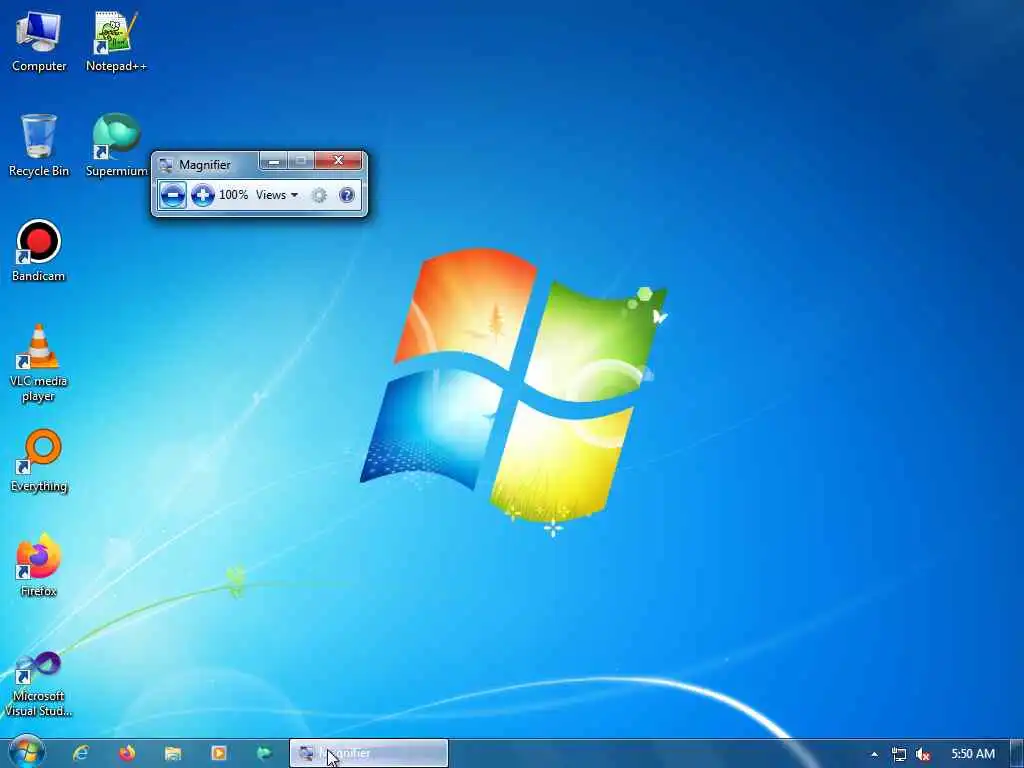Screen dimensions: 1024x768
Task: Open Magnifier help question mark icon
Action: (347, 195)
